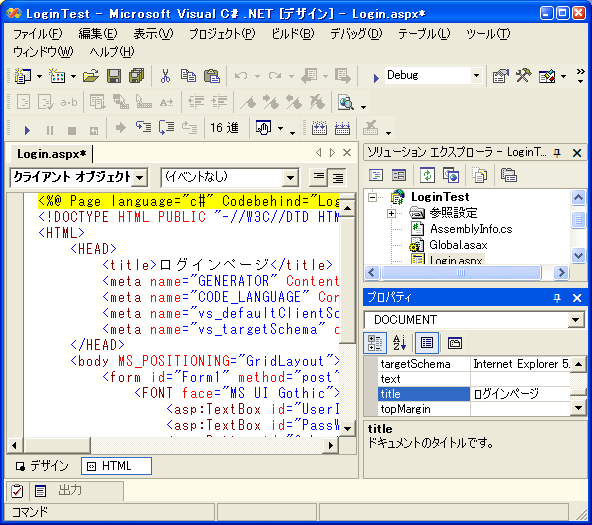Select AssemblyInfo.cs in Solution Explorer

pyautogui.click(x=471, y=229)
